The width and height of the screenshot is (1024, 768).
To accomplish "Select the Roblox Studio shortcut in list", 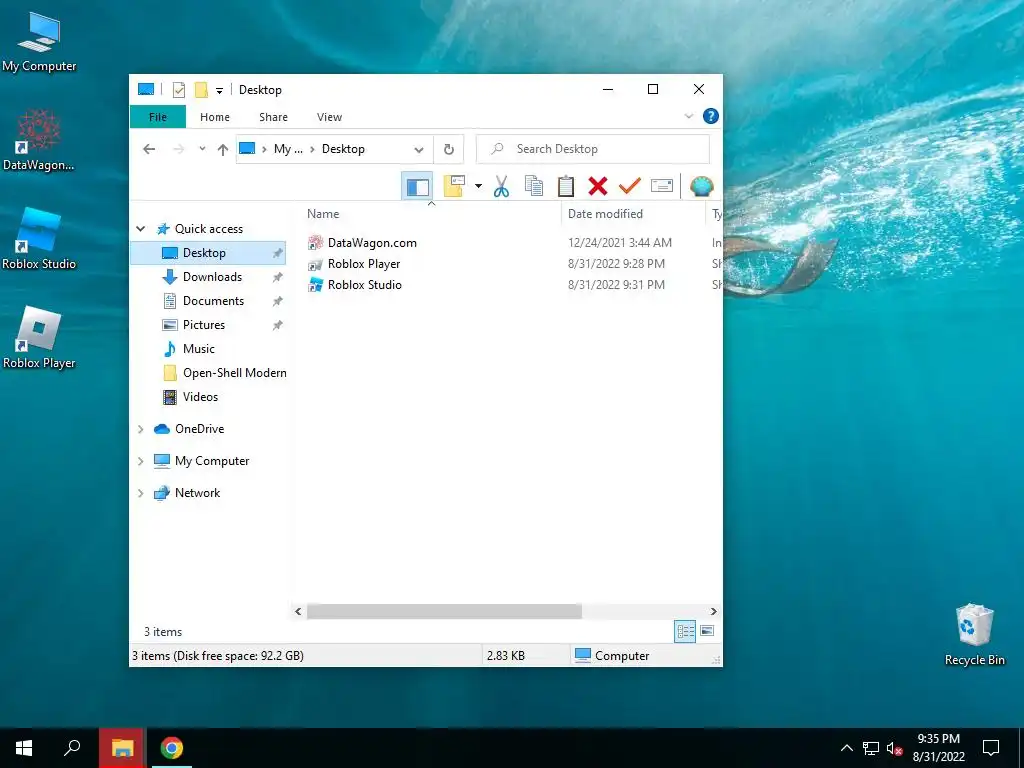I will pyautogui.click(x=364, y=285).
